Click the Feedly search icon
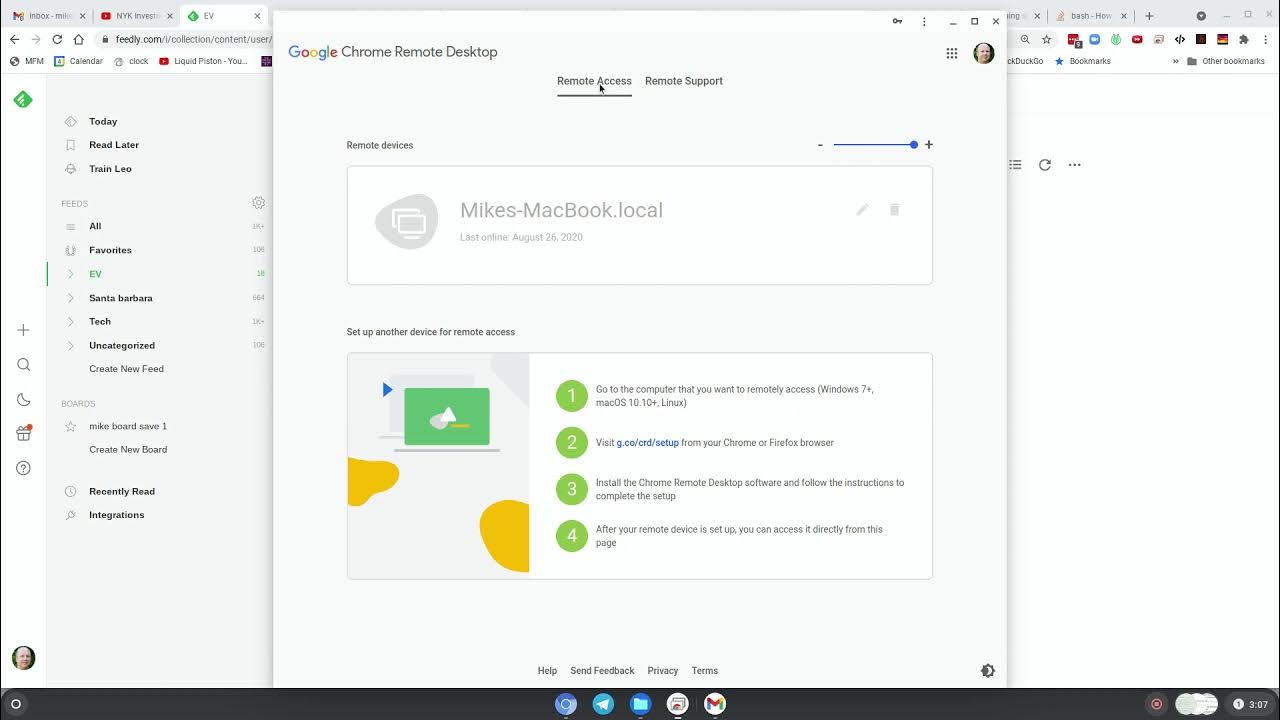Viewport: 1280px width, 720px height. click(23, 365)
